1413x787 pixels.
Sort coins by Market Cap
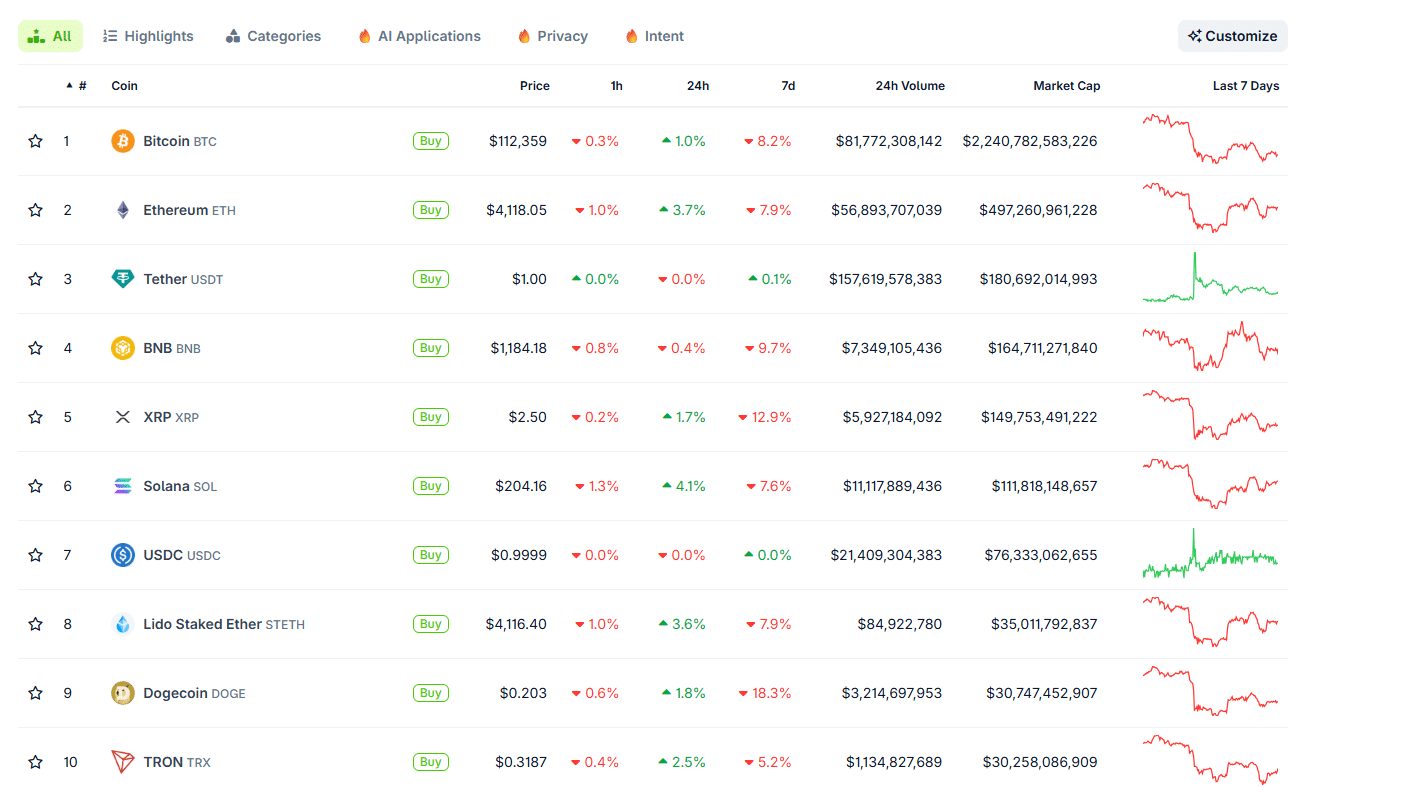pyautogui.click(x=1066, y=86)
